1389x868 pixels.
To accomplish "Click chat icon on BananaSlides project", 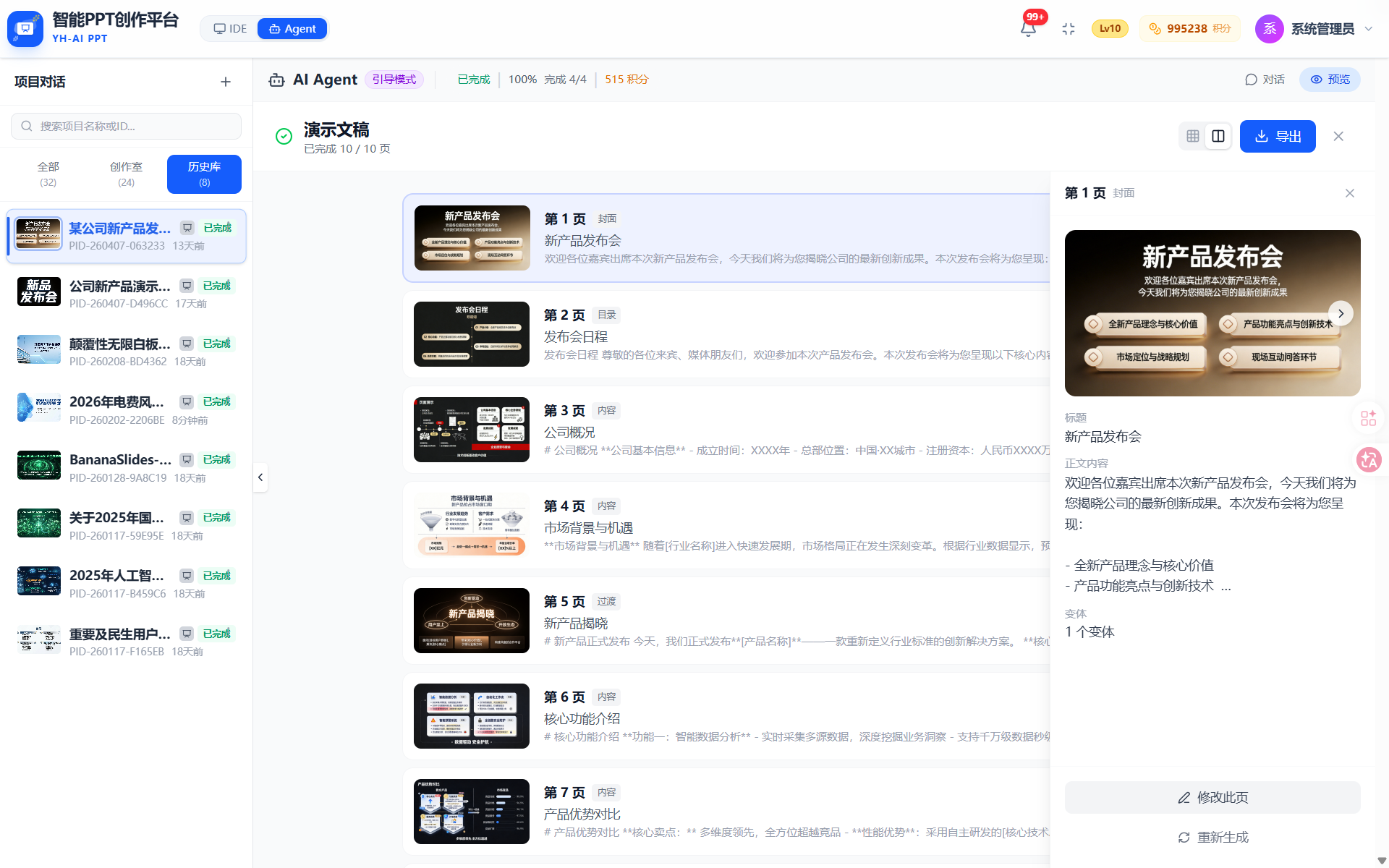I will (x=187, y=459).
